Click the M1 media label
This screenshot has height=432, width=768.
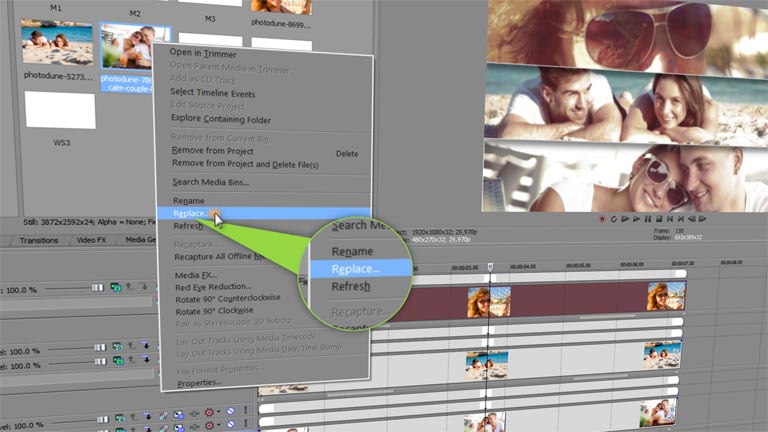[x=56, y=8]
